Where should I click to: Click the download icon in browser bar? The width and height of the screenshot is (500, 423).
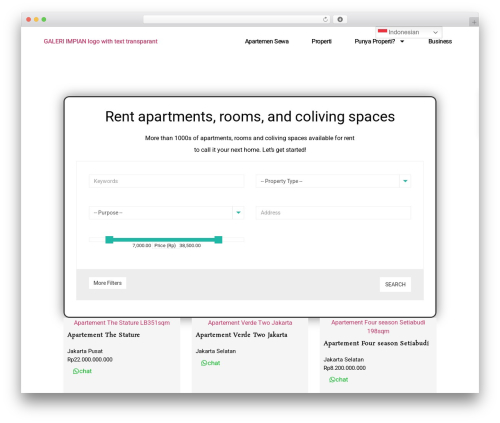(340, 19)
